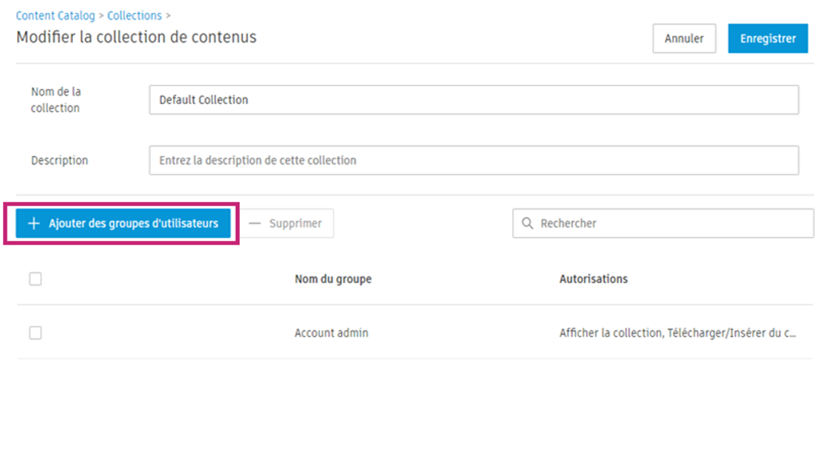Click the magnifying glass search icon

[x=527, y=224]
